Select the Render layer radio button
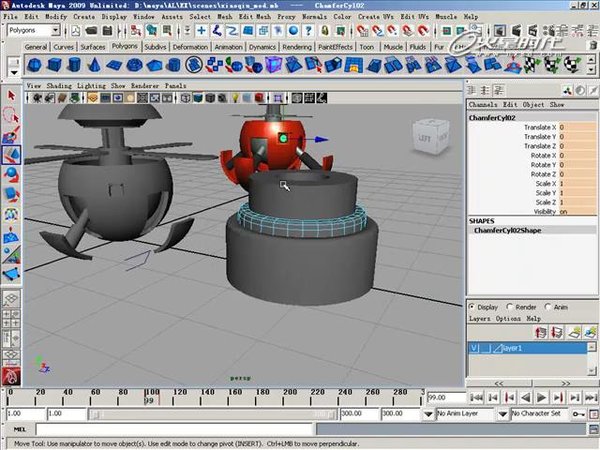Viewport: 600px width, 450px height. pos(509,306)
